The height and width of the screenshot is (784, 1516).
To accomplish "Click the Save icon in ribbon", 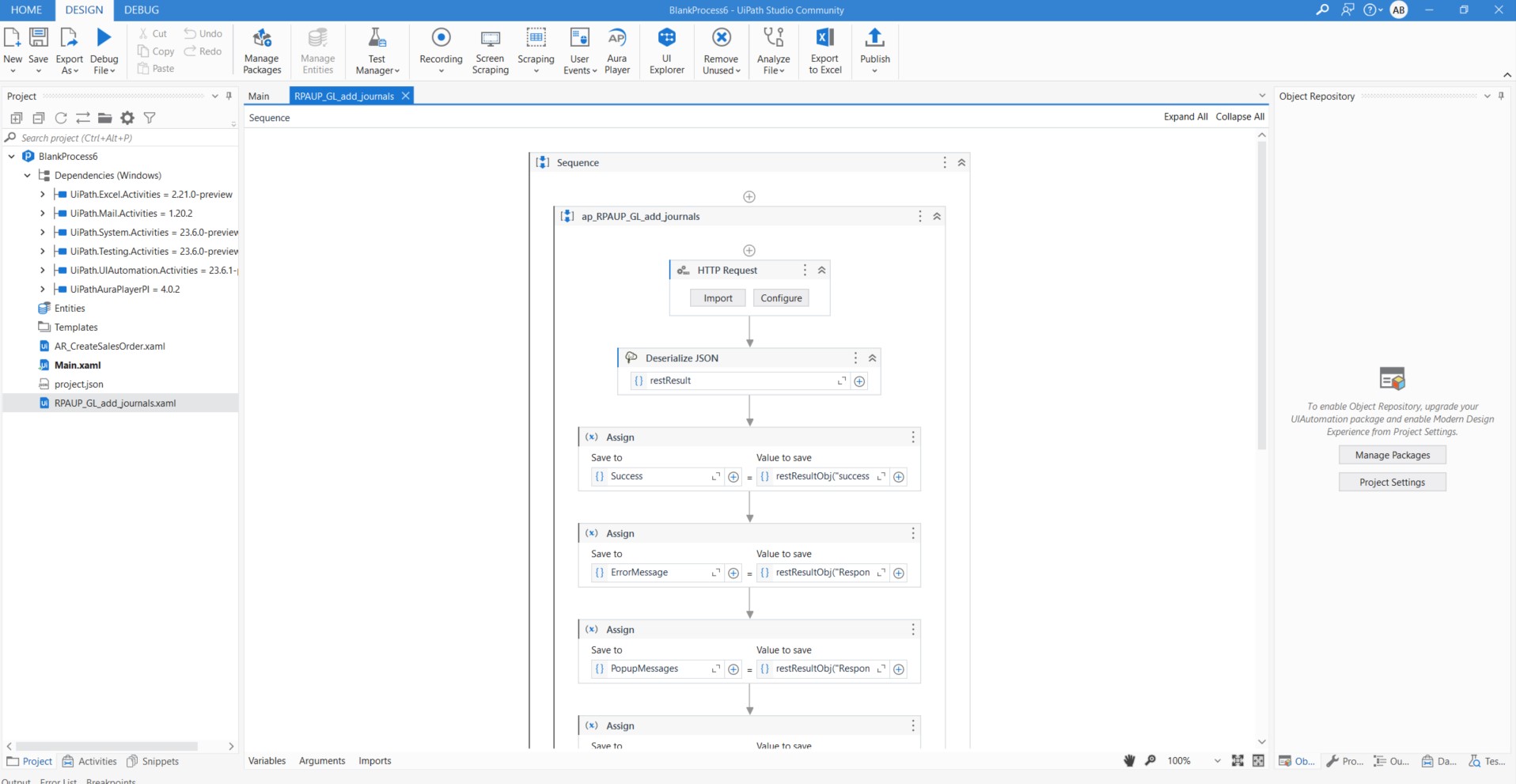I will [x=38, y=38].
